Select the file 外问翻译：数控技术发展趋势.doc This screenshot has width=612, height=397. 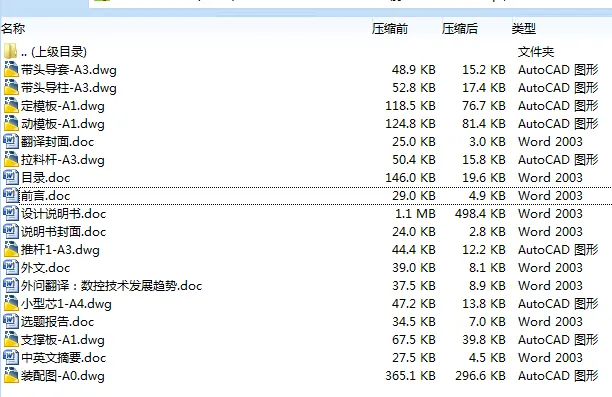tap(112, 285)
